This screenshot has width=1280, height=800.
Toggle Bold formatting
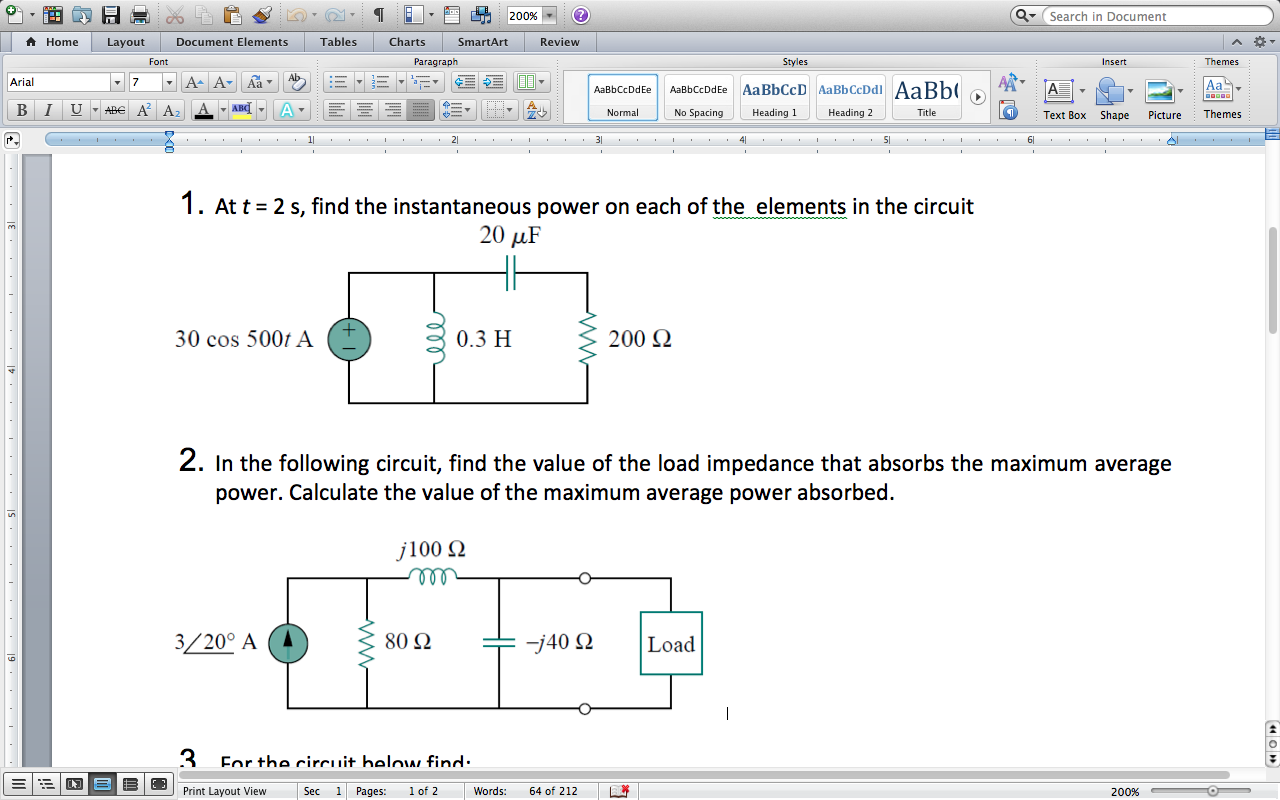point(21,110)
